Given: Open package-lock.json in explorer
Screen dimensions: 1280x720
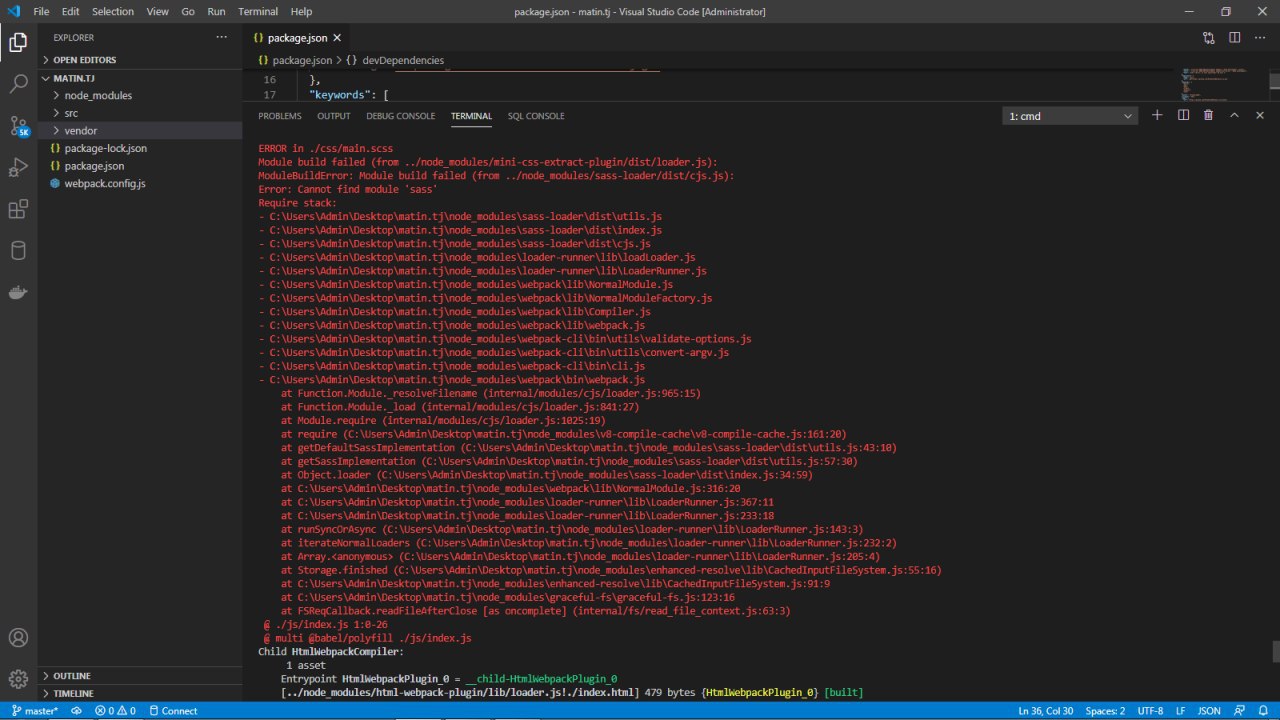Looking at the screenshot, I should click(x=140, y=148).
